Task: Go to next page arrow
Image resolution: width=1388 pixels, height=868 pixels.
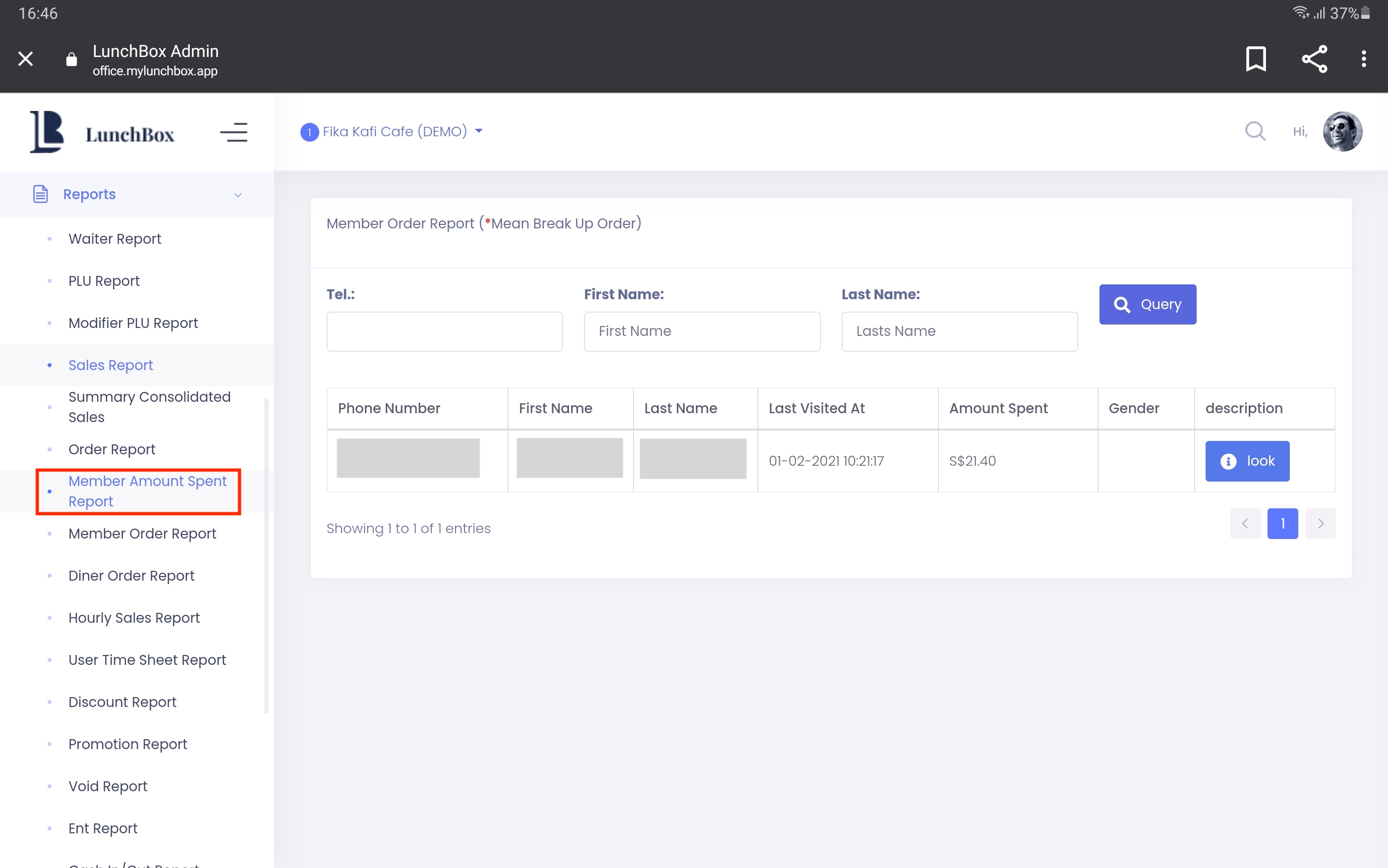Action: (x=1320, y=524)
